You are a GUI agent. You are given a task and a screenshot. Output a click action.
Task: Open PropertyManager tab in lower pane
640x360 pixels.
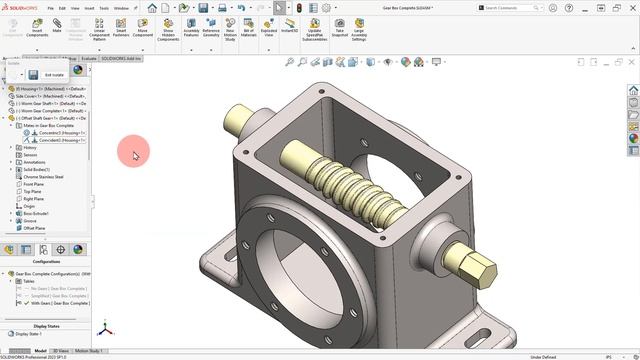pos(26,249)
